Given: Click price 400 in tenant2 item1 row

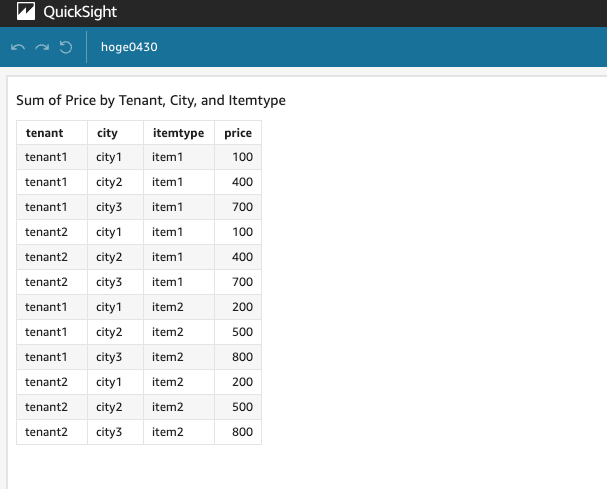Looking at the screenshot, I should 242,257.
